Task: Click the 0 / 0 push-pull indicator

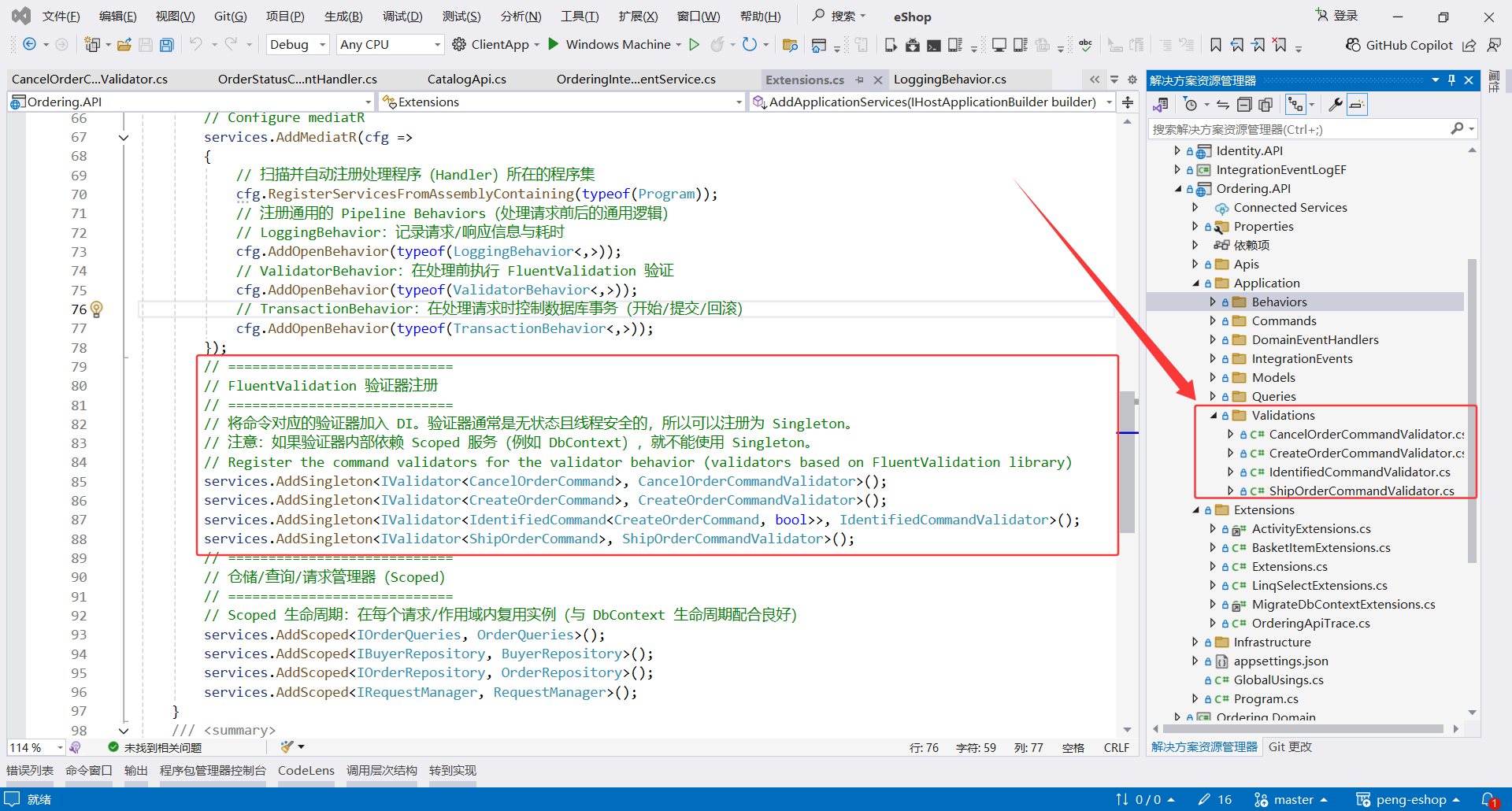Action: point(1146,800)
